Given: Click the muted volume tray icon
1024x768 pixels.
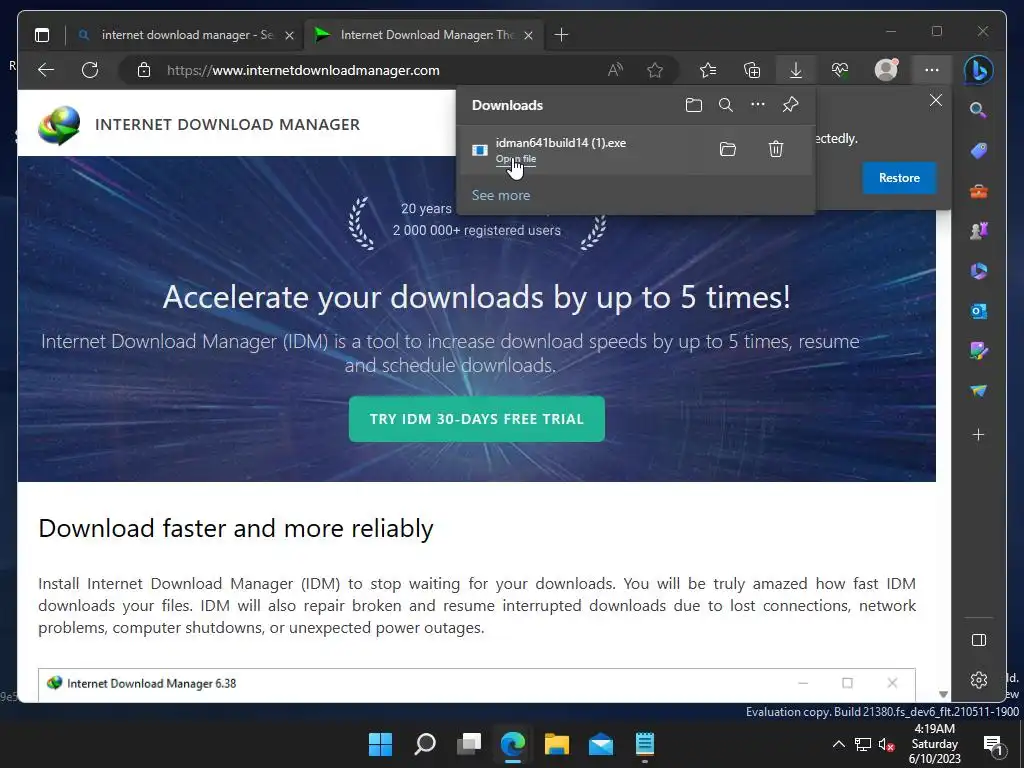Looking at the screenshot, I should (x=886, y=744).
